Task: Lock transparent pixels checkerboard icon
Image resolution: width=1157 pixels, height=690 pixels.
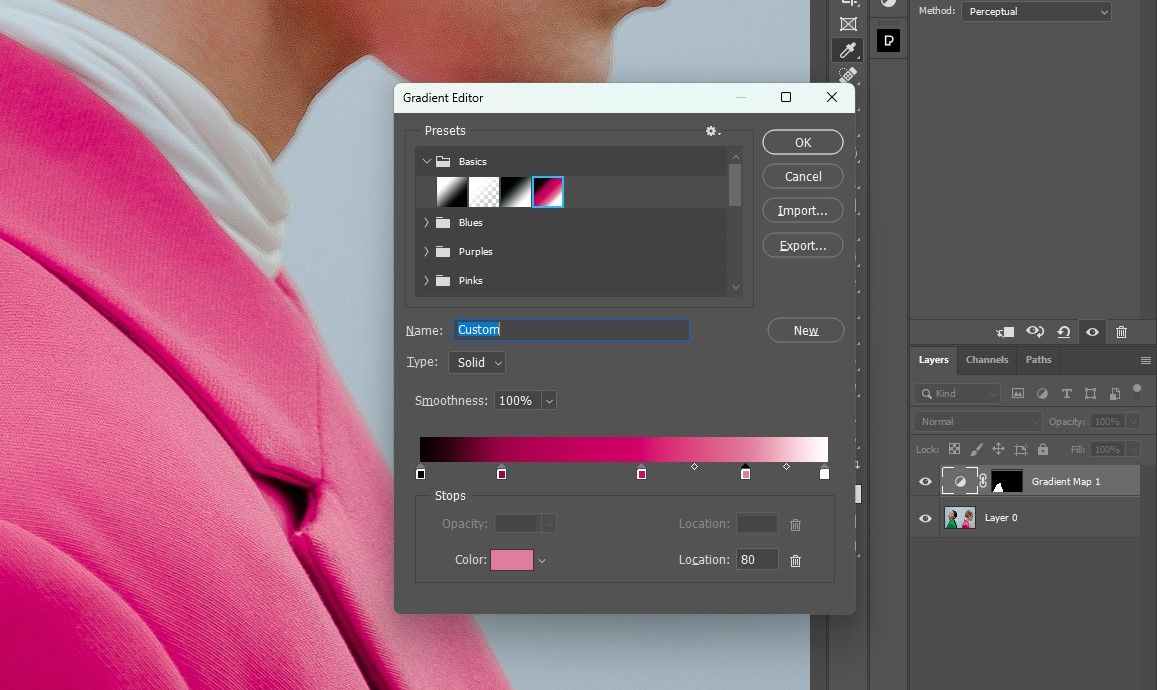Action: (954, 449)
